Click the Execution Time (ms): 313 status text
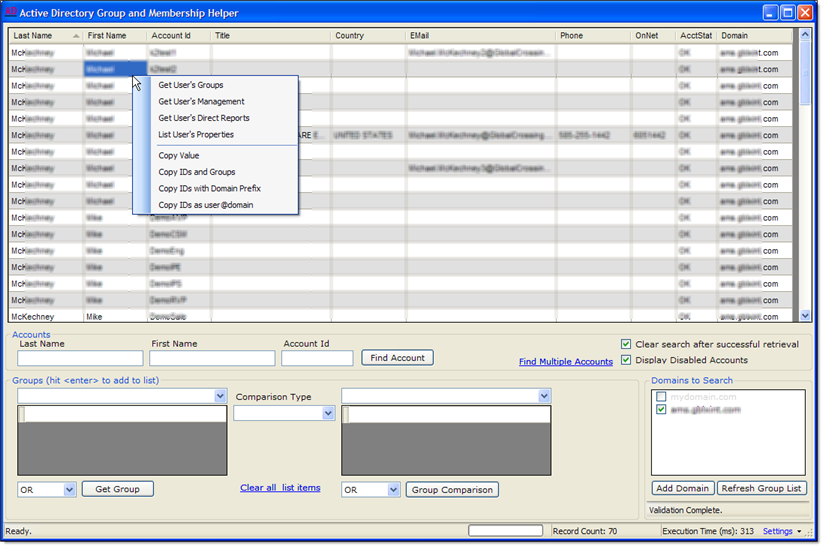Viewport: 822px width, 546px height. (x=708, y=531)
